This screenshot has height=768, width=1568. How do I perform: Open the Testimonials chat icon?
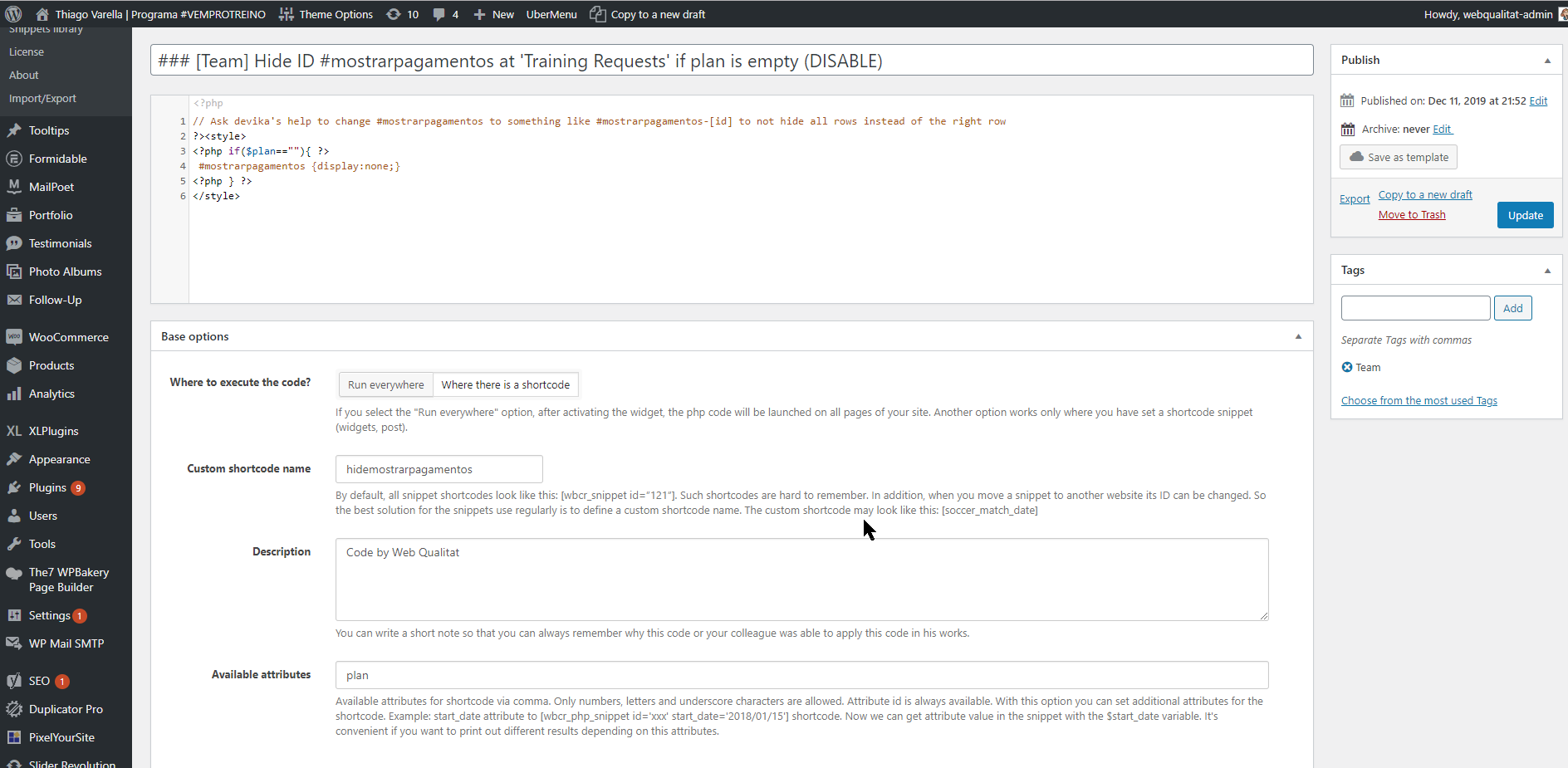coord(14,243)
